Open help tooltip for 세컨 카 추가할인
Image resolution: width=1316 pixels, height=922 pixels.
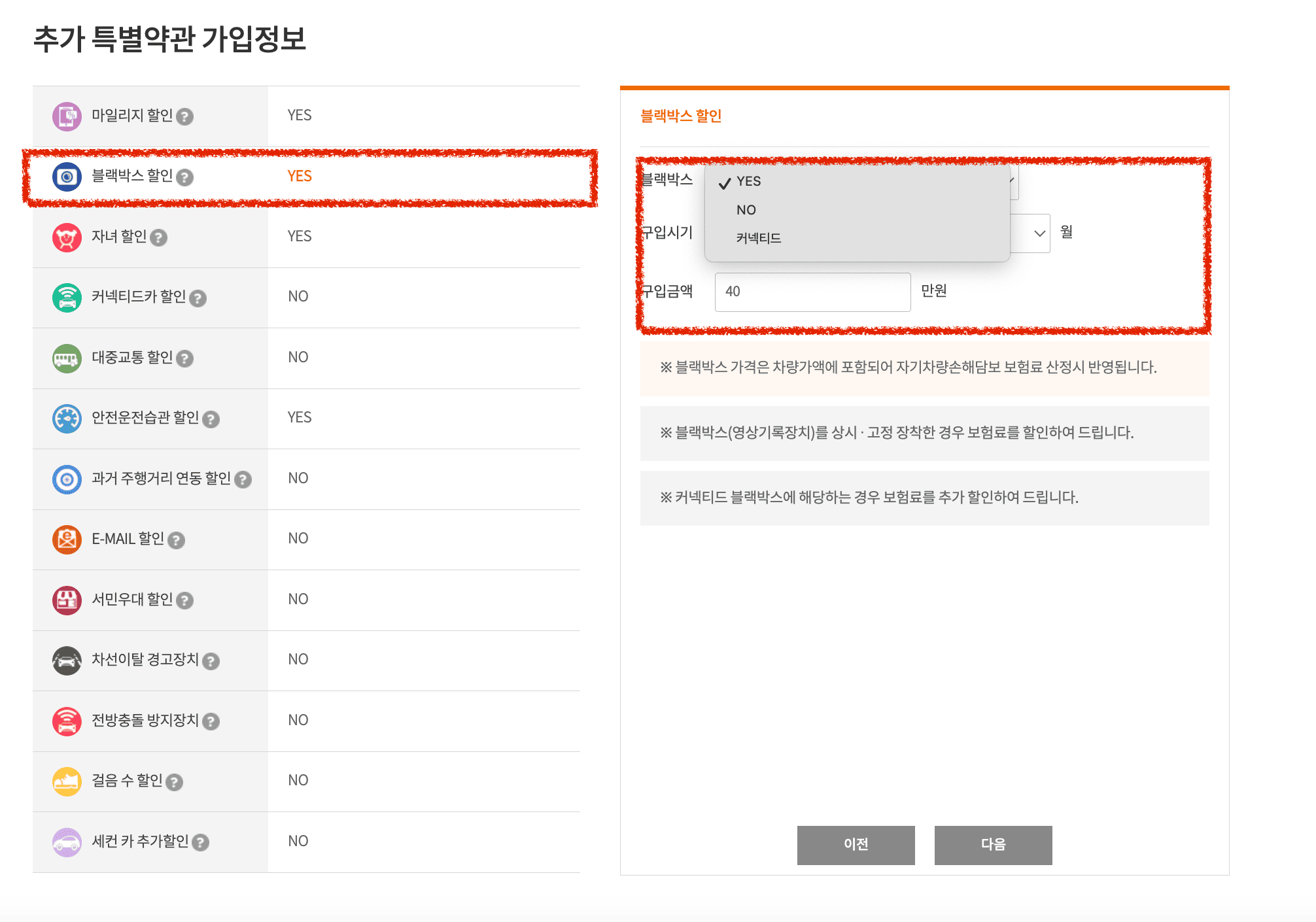pos(201,842)
